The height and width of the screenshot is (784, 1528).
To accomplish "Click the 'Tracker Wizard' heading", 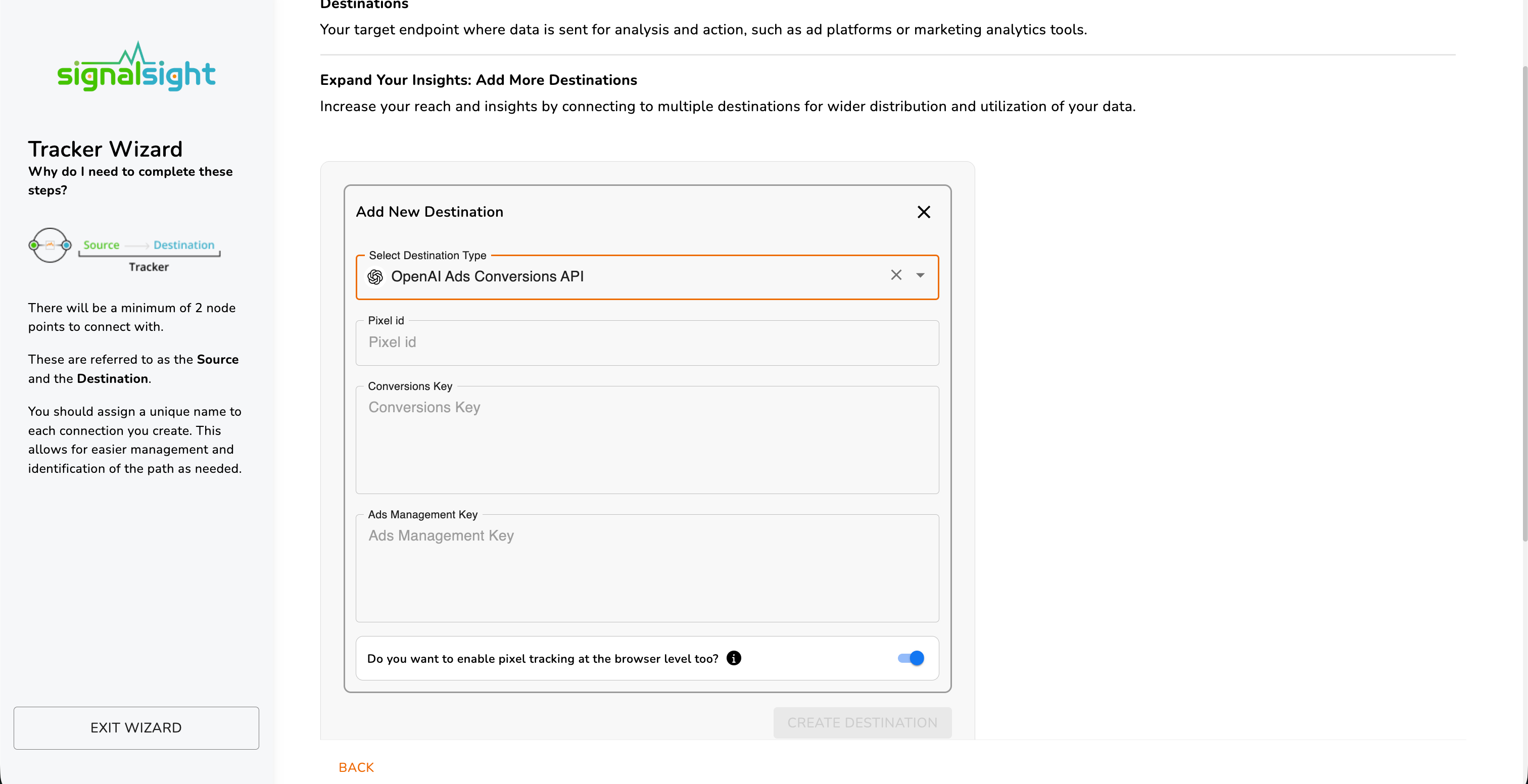I will click(x=105, y=149).
